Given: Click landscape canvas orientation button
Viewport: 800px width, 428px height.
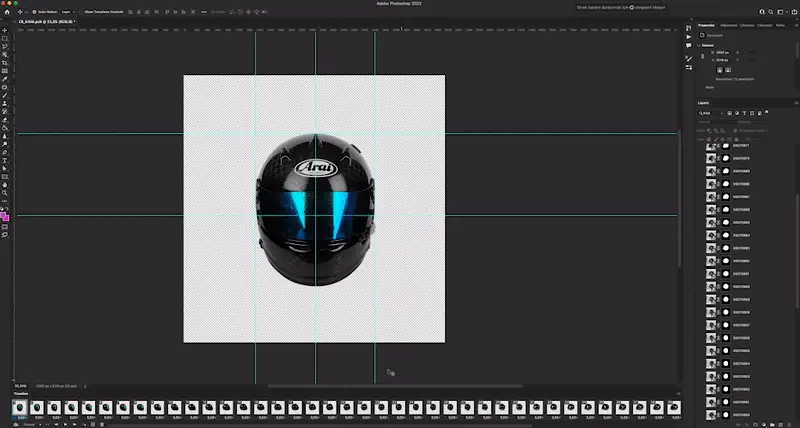Looking at the screenshot, I should coord(728,70).
